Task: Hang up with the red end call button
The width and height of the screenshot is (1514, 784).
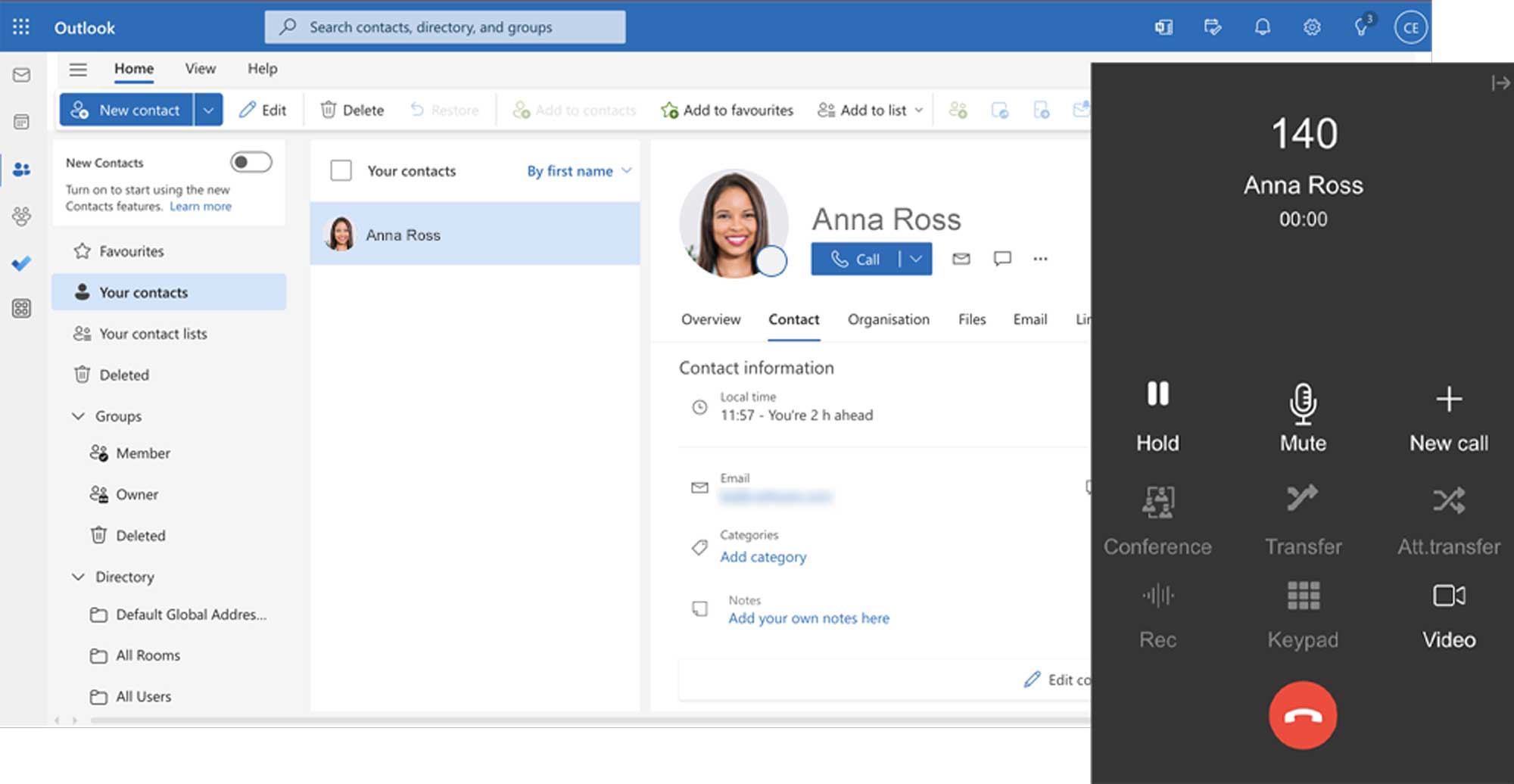Action: (x=1303, y=715)
